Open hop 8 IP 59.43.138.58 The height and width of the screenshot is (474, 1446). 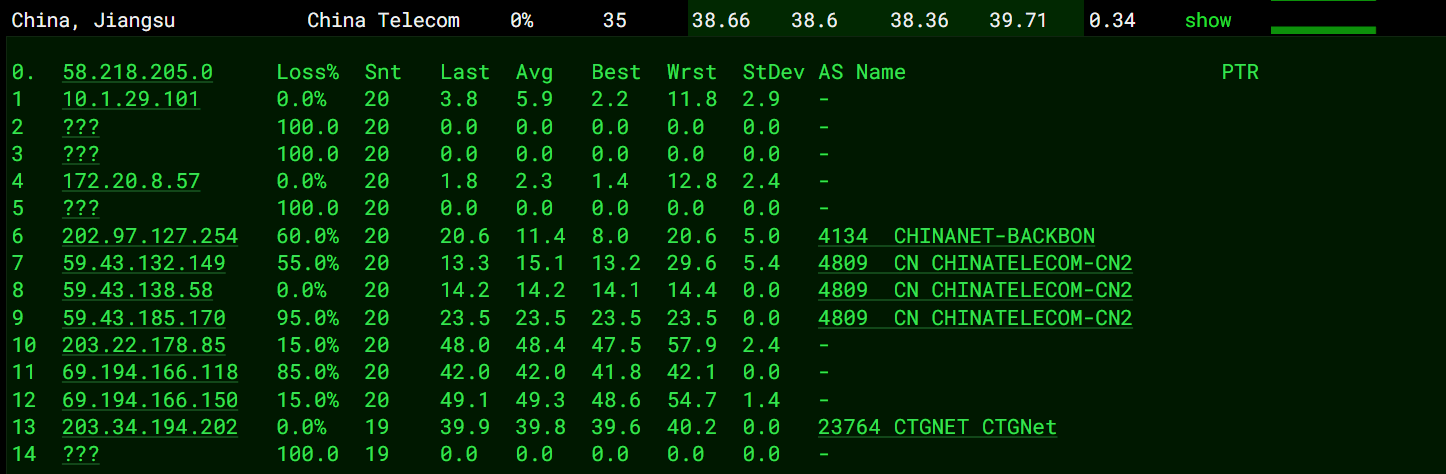click(x=137, y=290)
